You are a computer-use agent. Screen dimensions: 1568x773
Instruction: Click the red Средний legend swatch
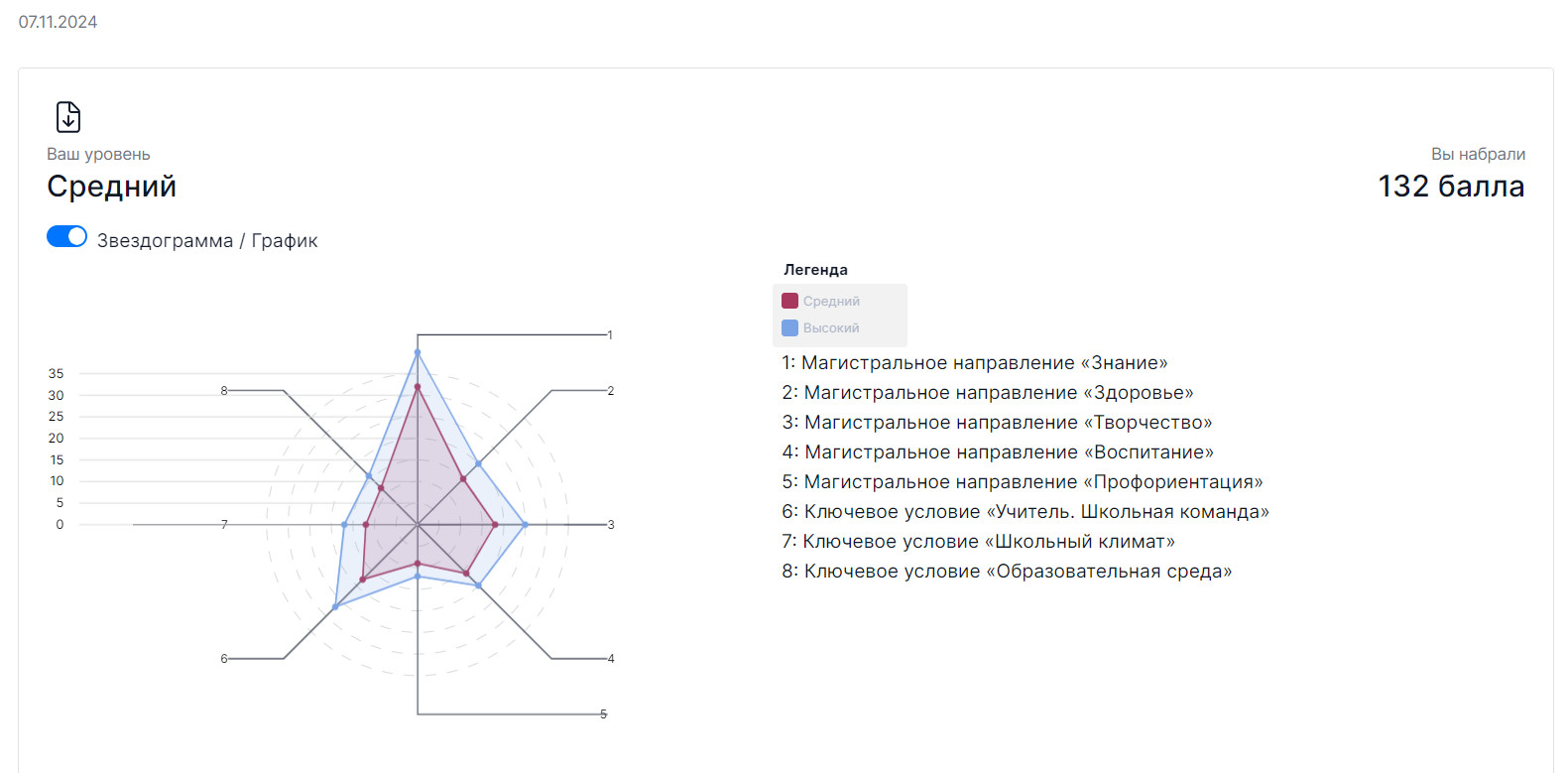pyautogui.click(x=789, y=301)
